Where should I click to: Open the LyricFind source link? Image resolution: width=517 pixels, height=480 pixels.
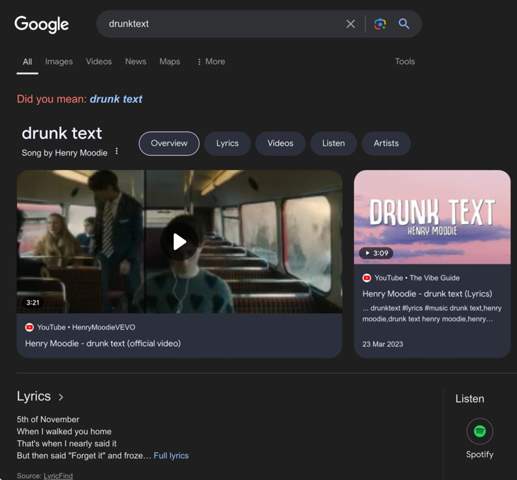[x=58, y=476]
